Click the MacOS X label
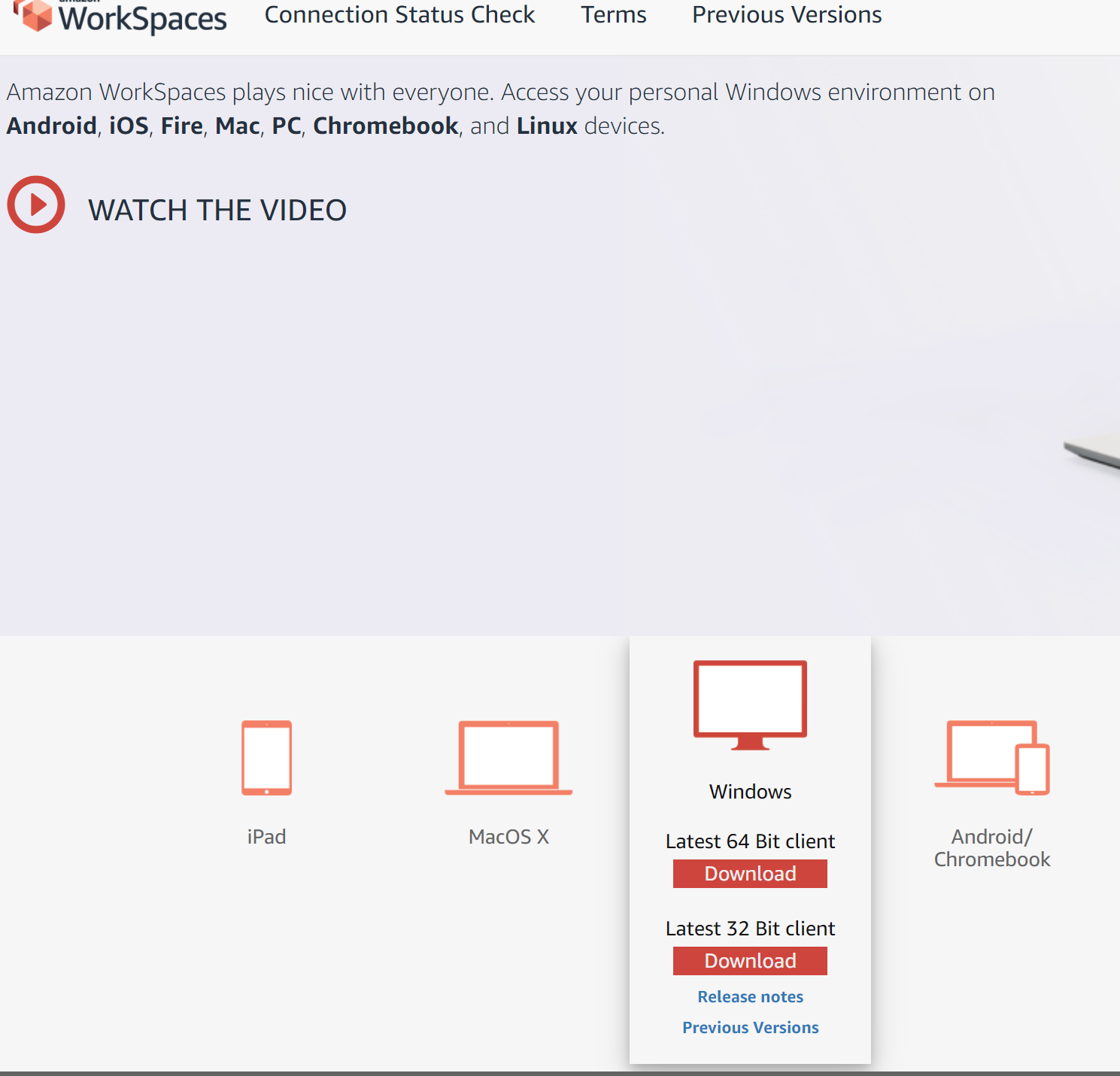The height and width of the screenshot is (1076, 1120). [x=508, y=837]
